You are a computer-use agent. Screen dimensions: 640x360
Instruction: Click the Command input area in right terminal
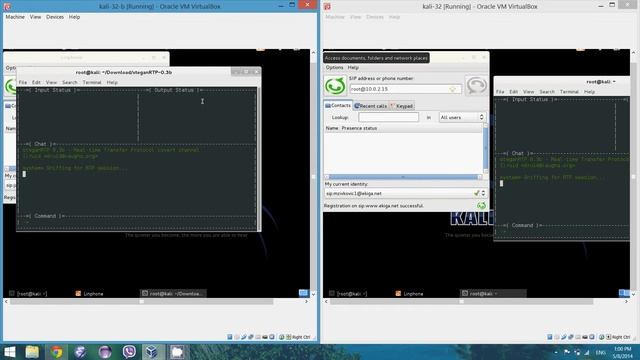coord(562,232)
